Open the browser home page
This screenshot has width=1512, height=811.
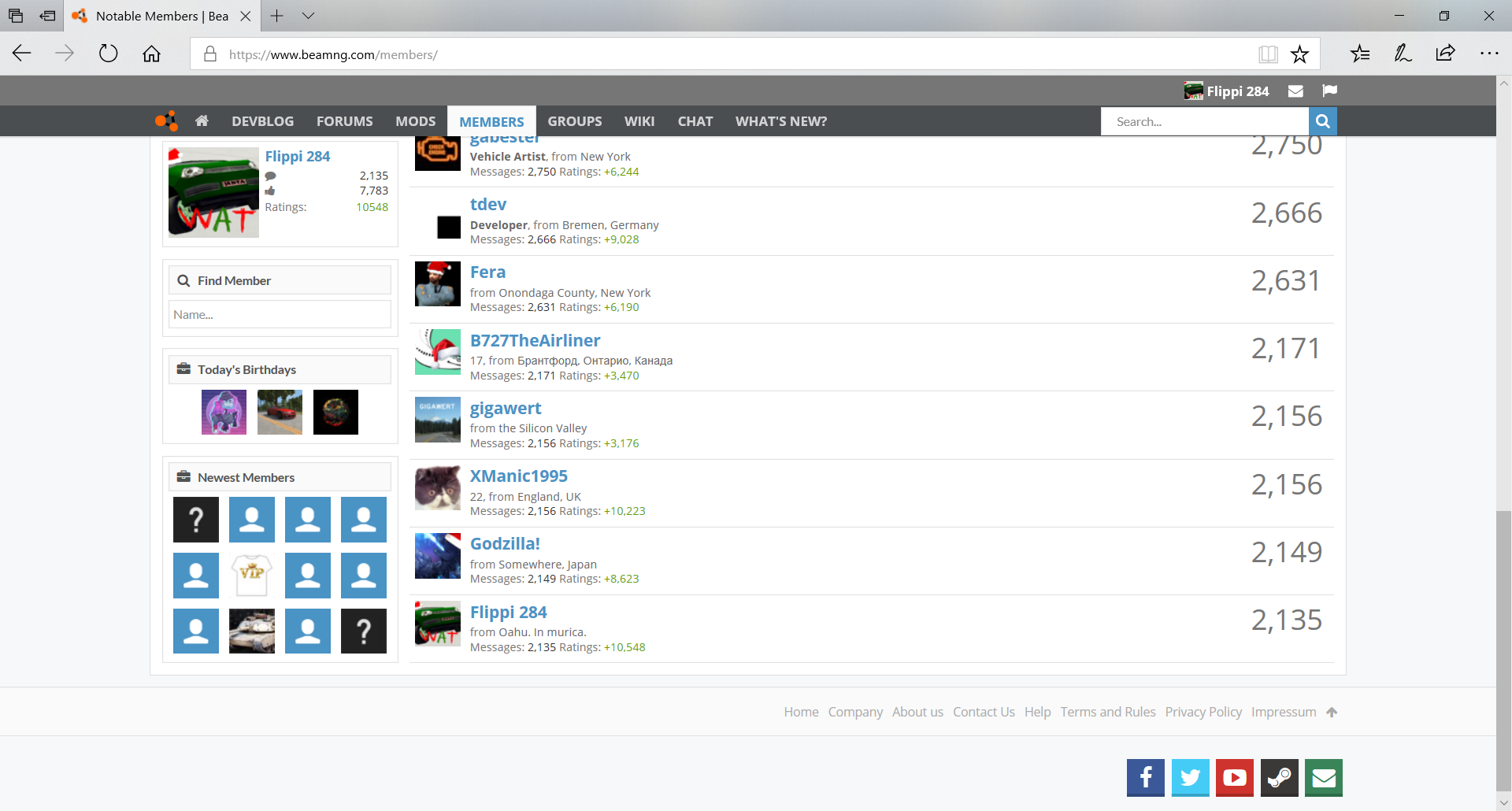coord(151,54)
